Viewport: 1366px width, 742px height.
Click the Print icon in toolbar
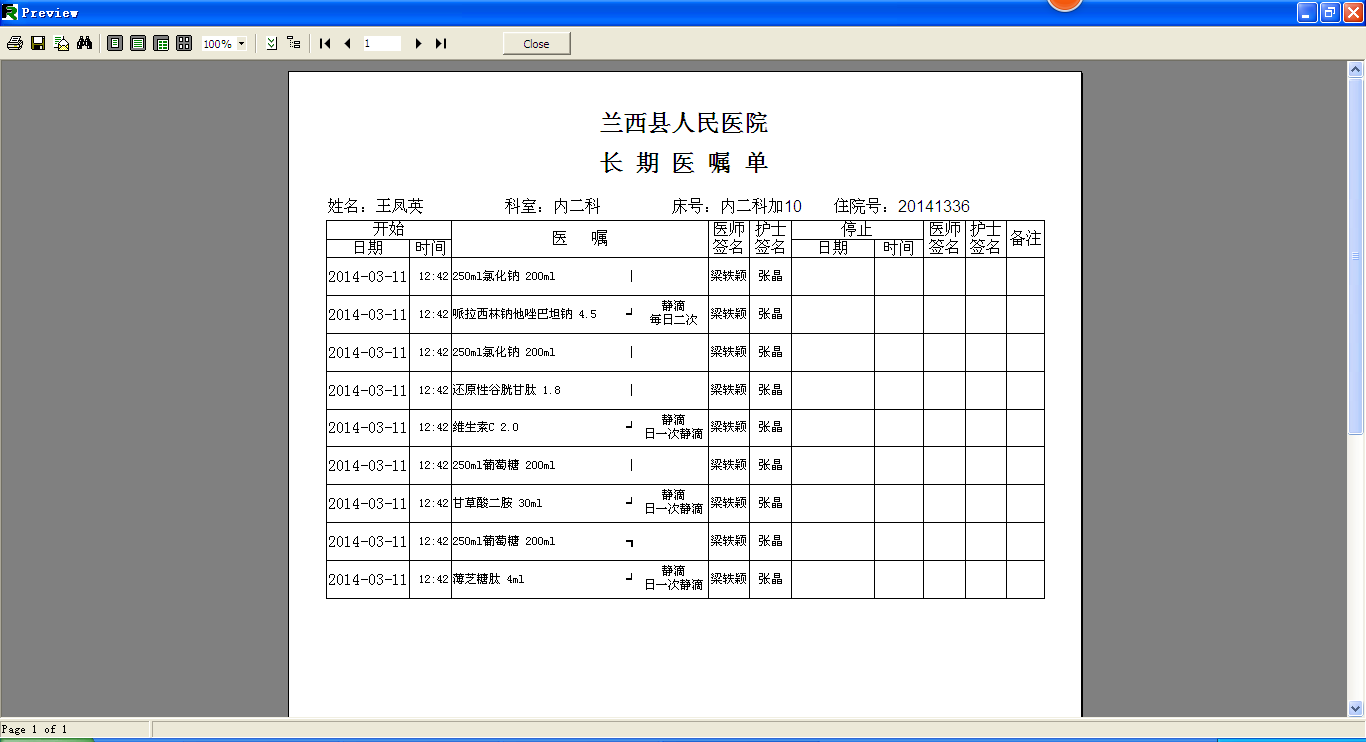(x=15, y=44)
